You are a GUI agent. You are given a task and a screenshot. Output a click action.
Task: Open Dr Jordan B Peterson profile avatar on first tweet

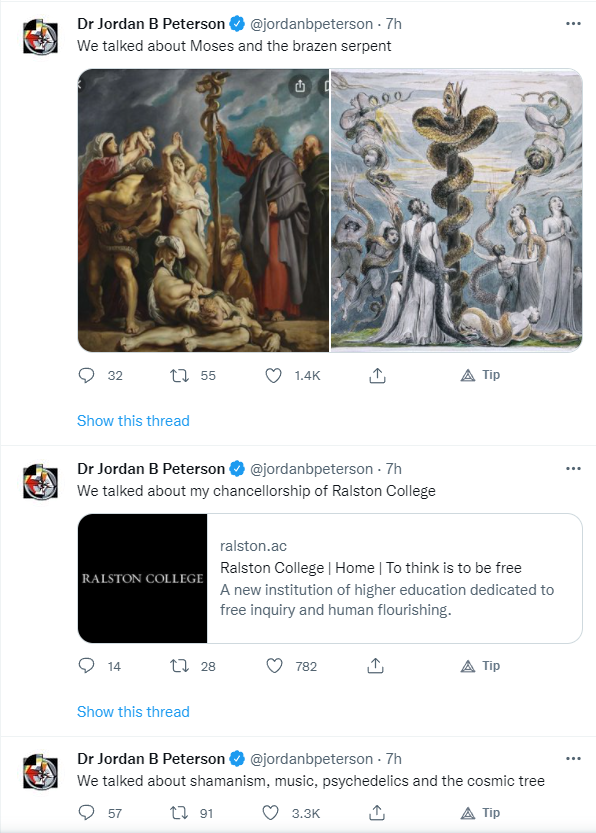click(x=40, y=37)
